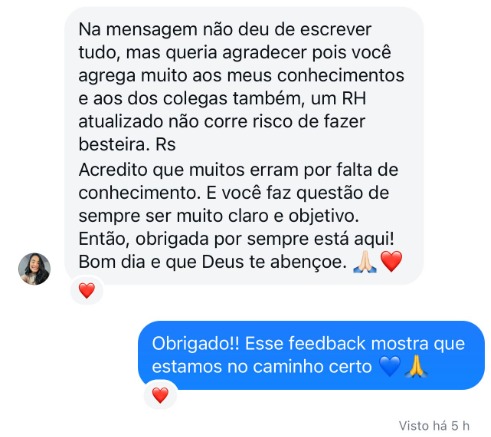
Task: Click line "agrega muito aos meus conhecimentos"
Action: pyautogui.click(x=241, y=75)
